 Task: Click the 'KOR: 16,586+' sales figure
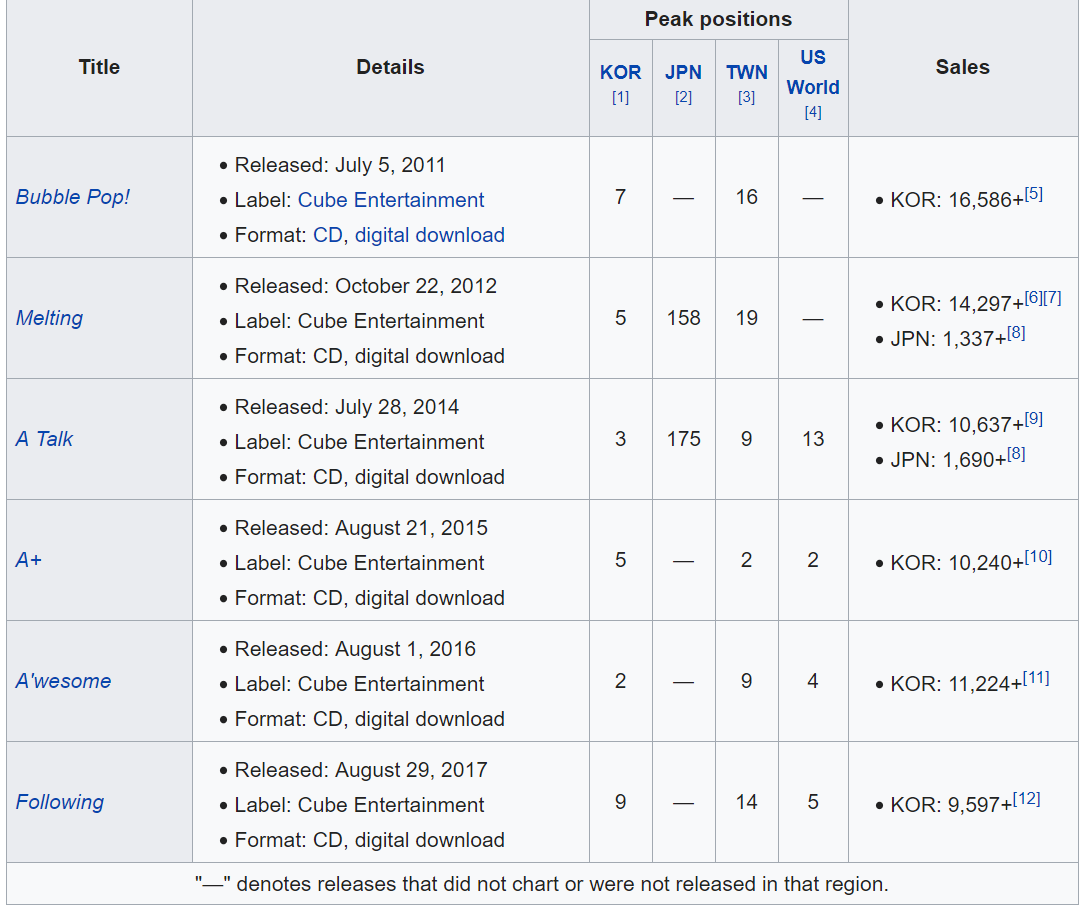point(957,200)
